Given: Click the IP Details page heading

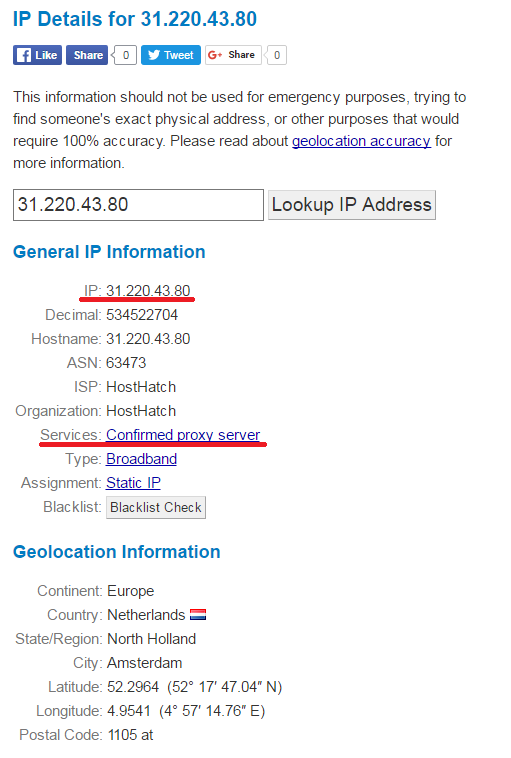Looking at the screenshot, I should (x=135, y=19).
